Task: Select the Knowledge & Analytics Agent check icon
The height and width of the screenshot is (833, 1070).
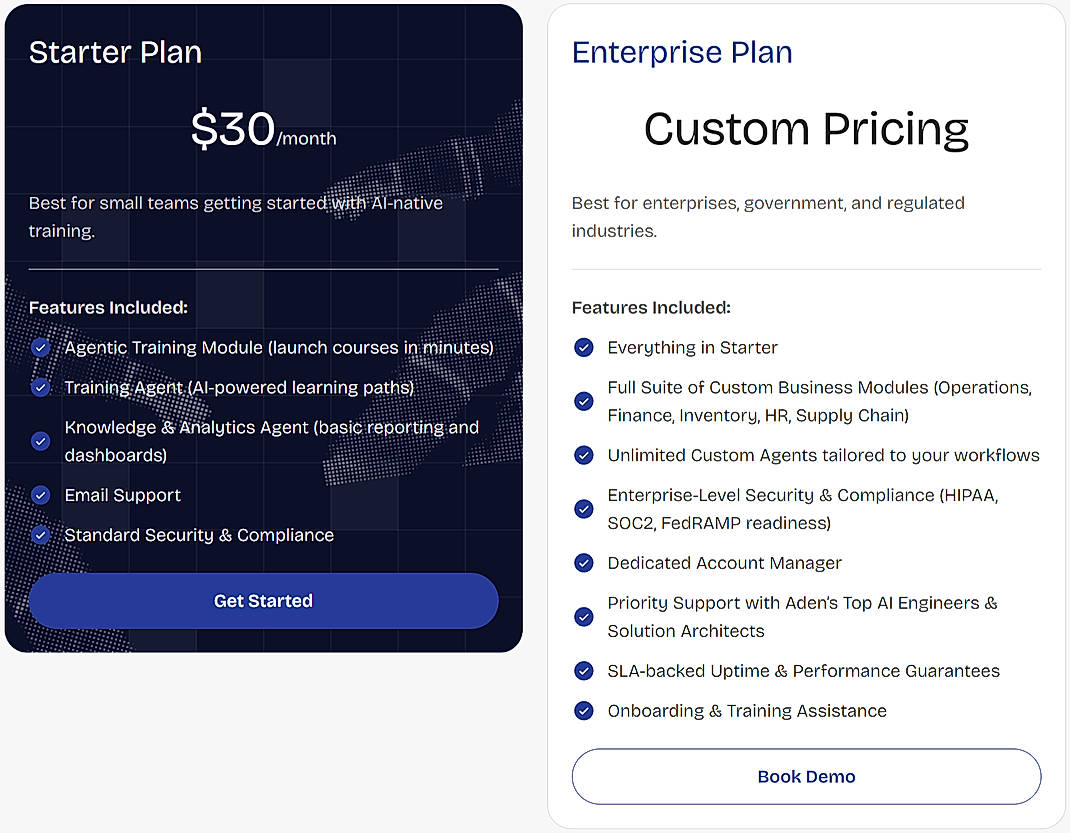Action: tap(41, 441)
